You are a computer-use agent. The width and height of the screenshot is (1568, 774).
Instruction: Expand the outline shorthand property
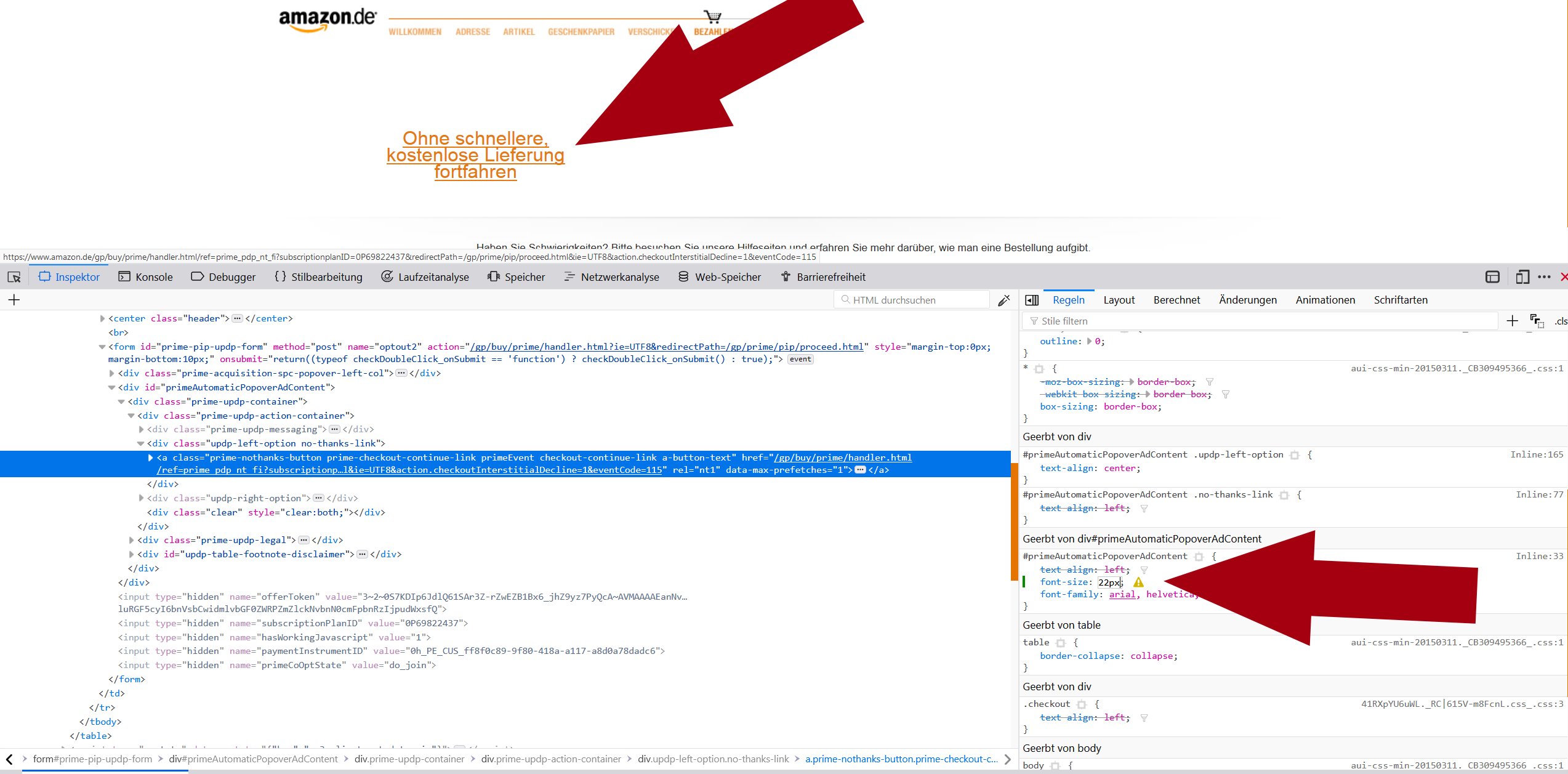pyautogui.click(x=1089, y=341)
